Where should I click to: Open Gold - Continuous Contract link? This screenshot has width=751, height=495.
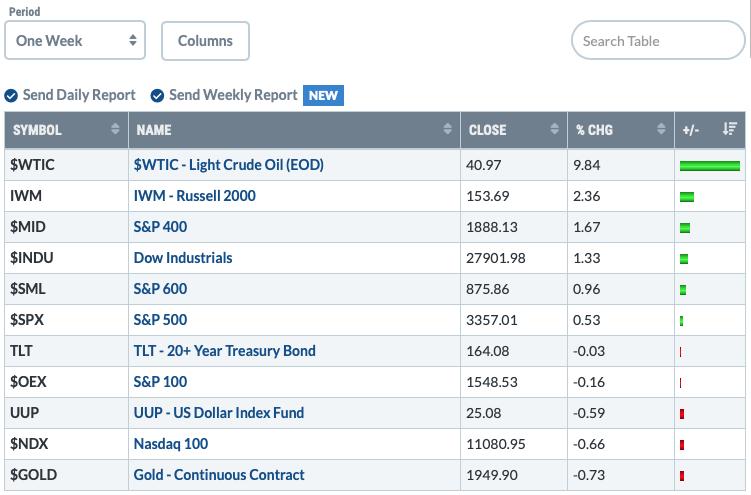(219, 475)
